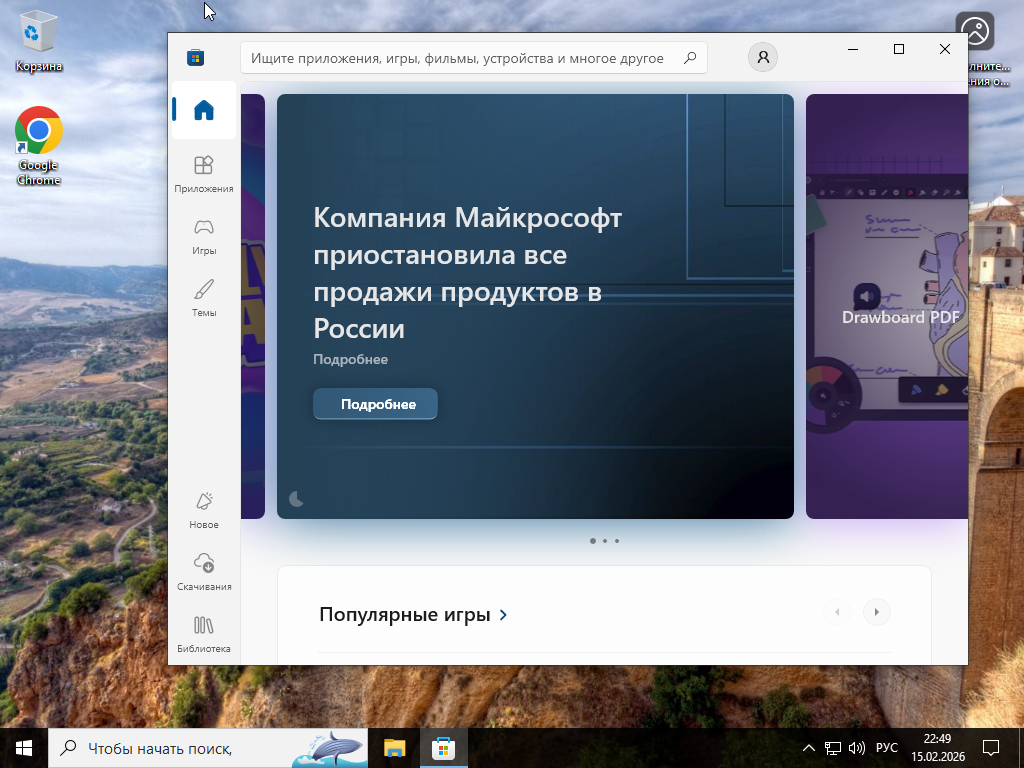Screen dimensions: 1024x768
Task: Open the volume tray icon
Action: pyautogui.click(x=856, y=748)
